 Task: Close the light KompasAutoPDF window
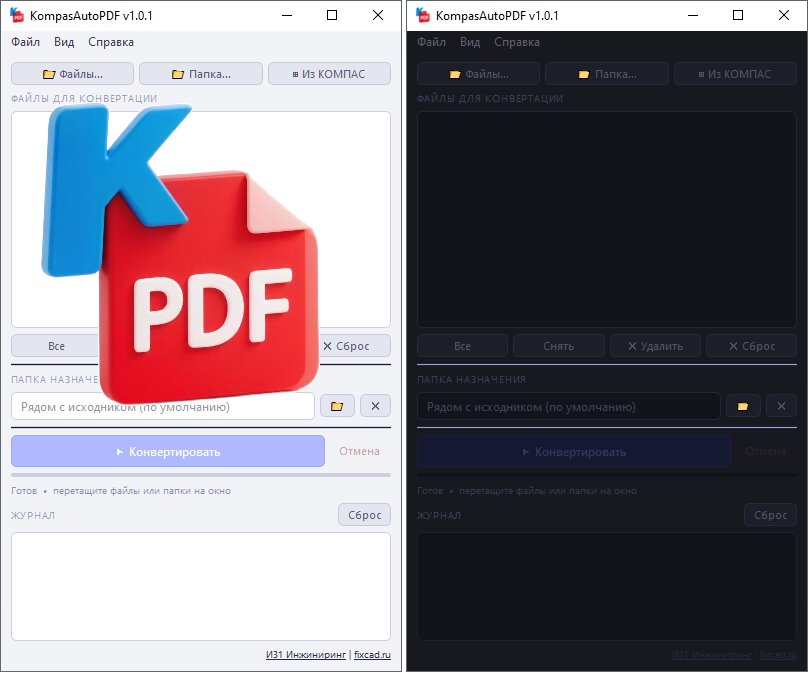(378, 15)
